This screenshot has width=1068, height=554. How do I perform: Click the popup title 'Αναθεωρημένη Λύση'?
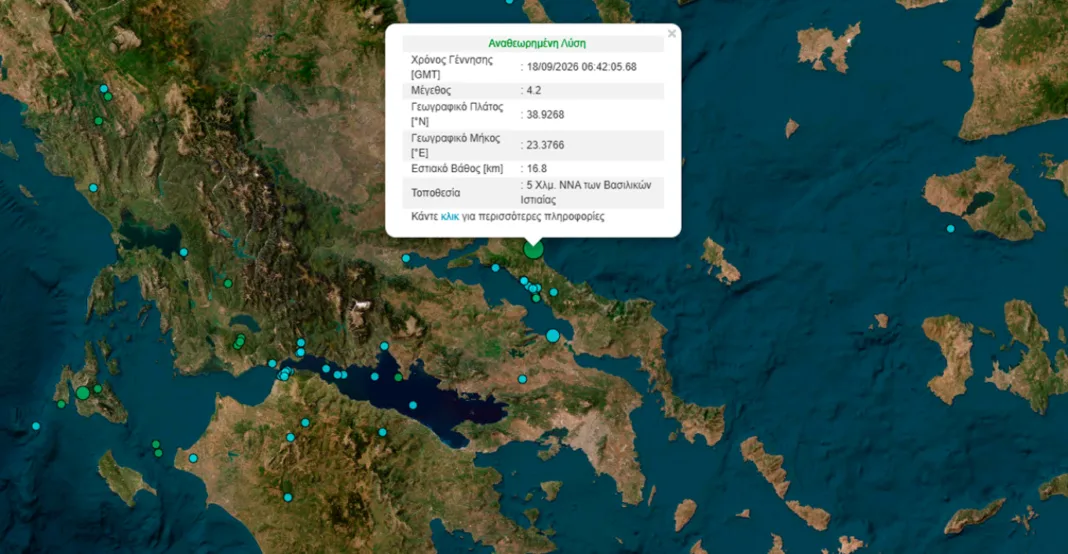coord(537,43)
